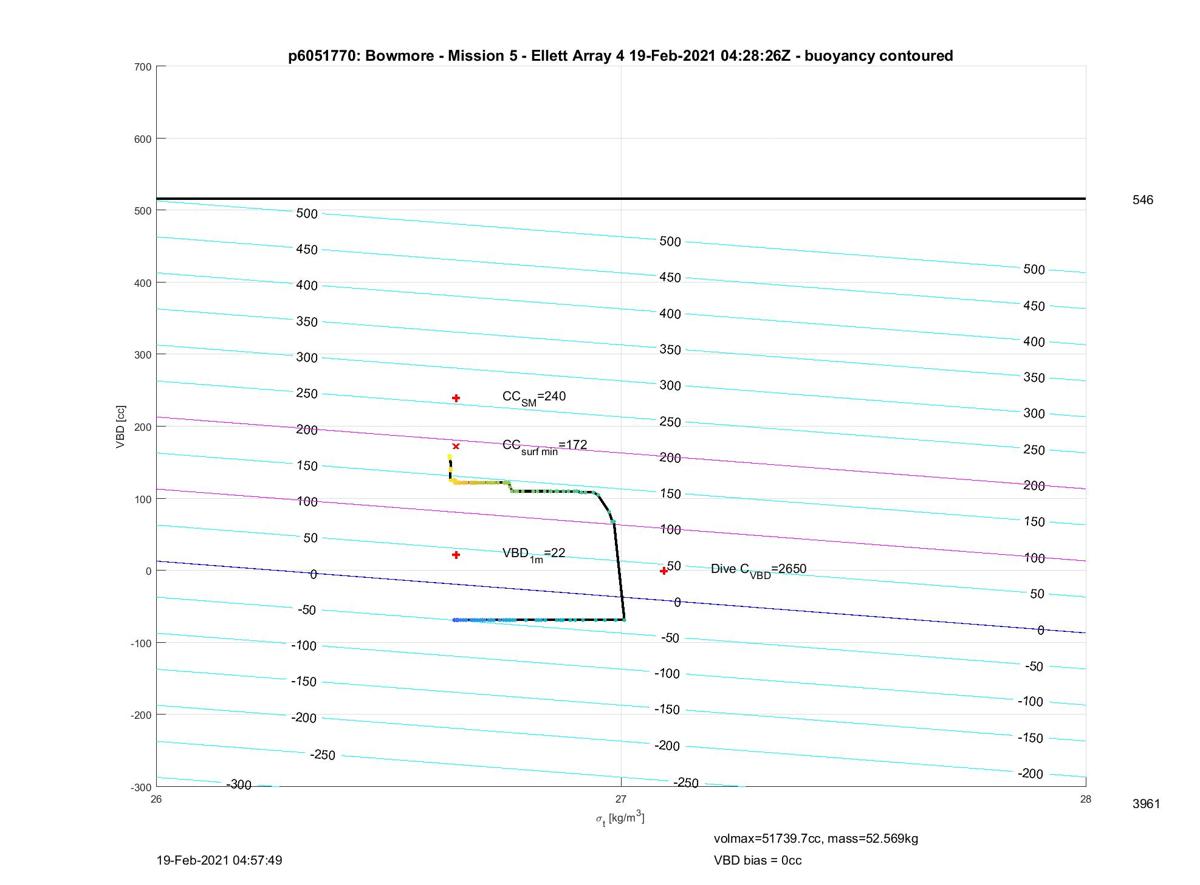This screenshot has height=885, width=1200.
Task: Click the x-axis tick label "26"
Action: [156, 799]
